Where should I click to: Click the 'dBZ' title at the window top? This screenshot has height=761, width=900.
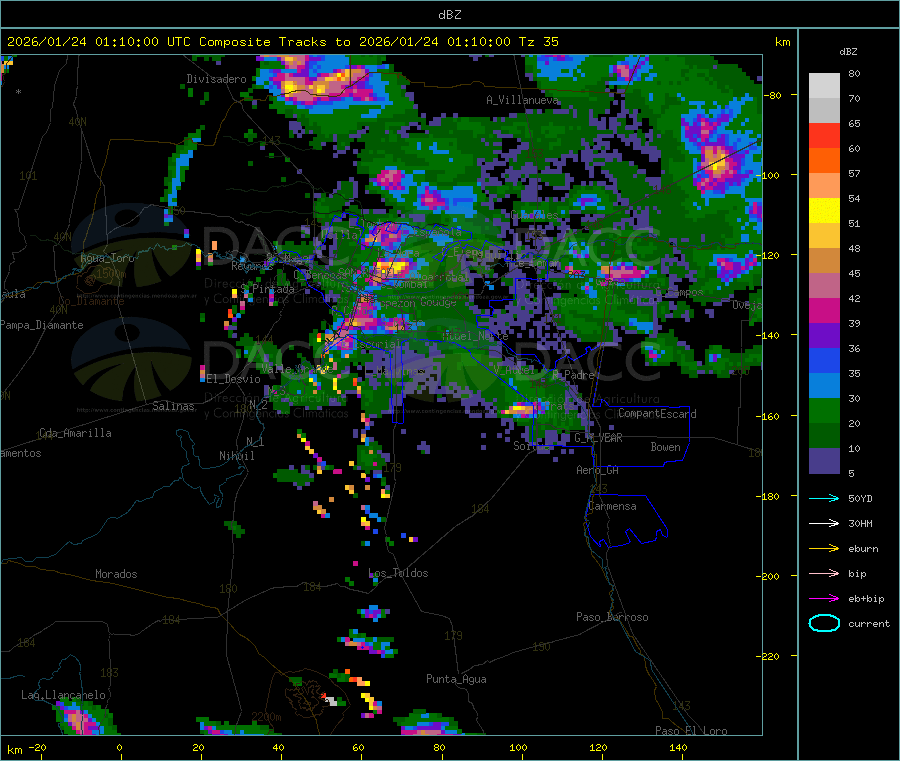(x=449, y=15)
